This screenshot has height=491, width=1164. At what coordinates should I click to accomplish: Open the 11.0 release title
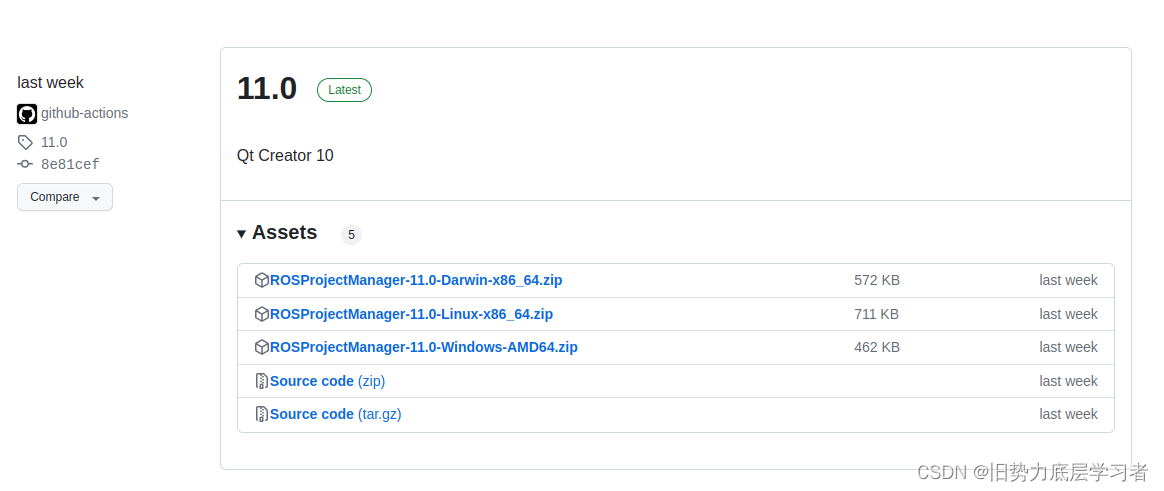267,88
